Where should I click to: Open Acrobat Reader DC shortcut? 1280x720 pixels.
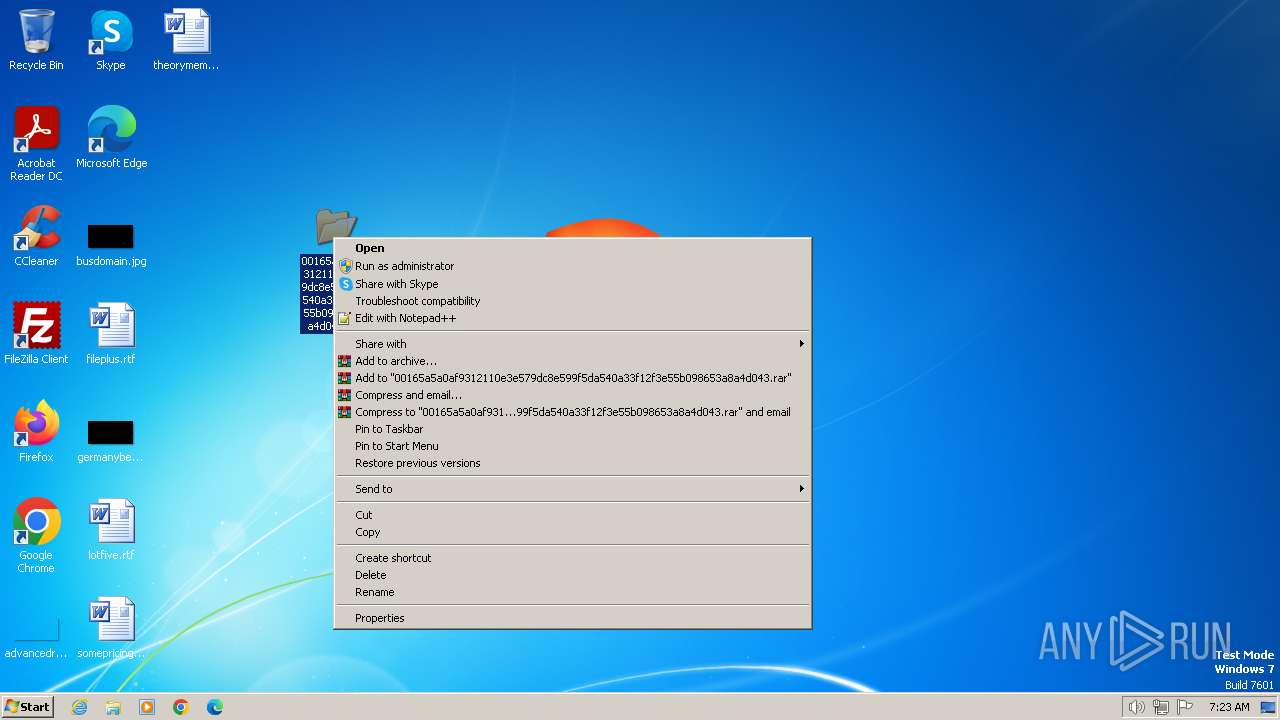(x=36, y=144)
